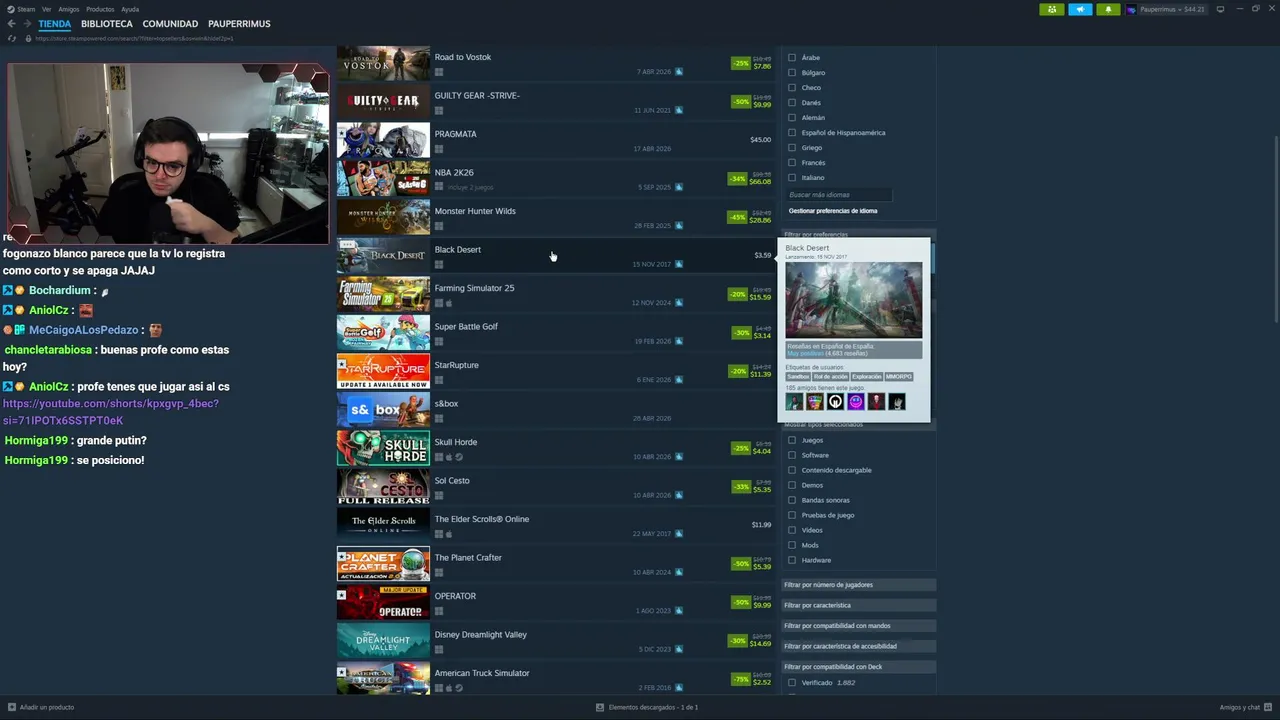Open the Friends and chat icon
Viewport: 1280px width, 720px height.
[1267, 707]
